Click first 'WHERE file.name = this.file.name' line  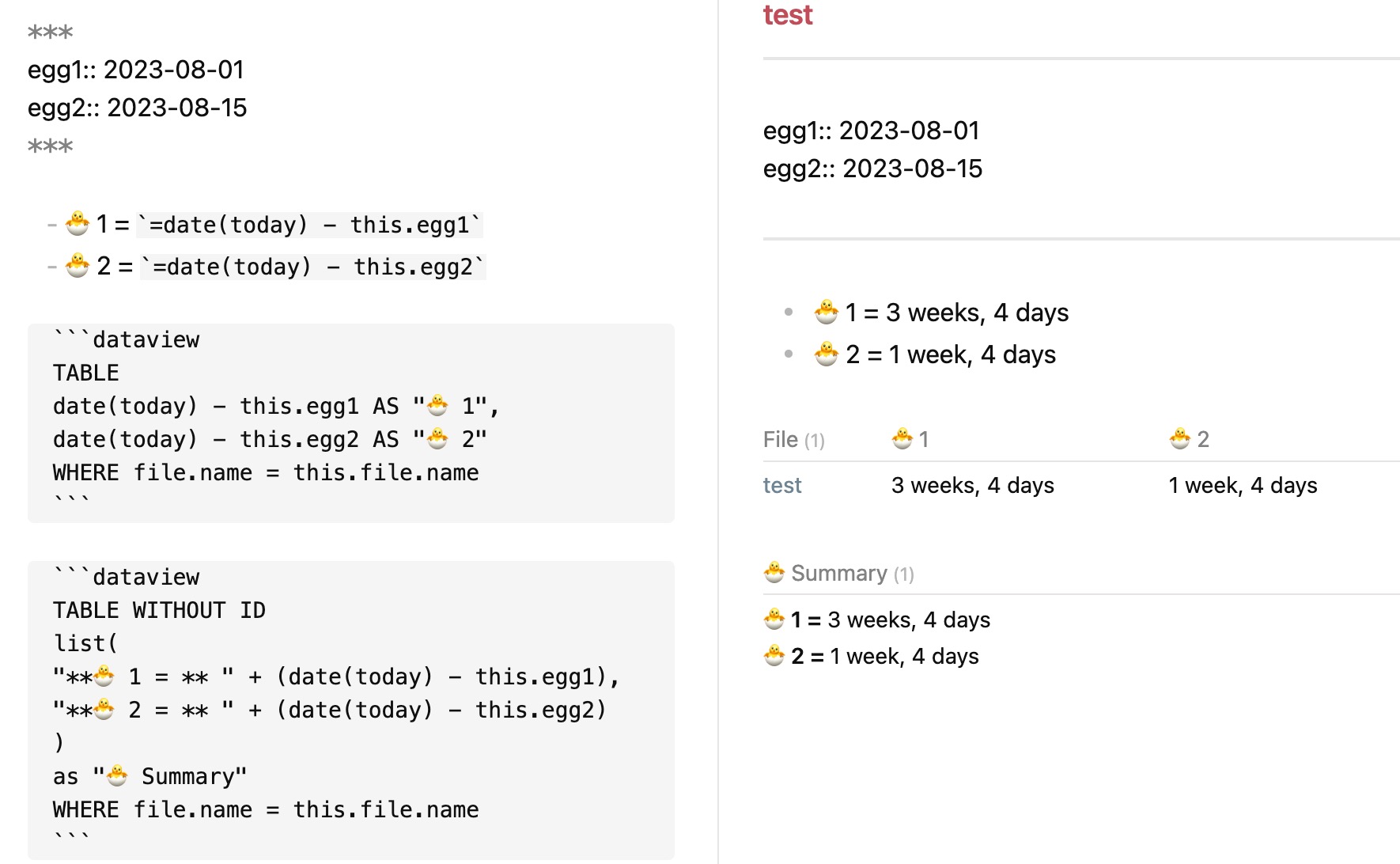[x=266, y=472]
